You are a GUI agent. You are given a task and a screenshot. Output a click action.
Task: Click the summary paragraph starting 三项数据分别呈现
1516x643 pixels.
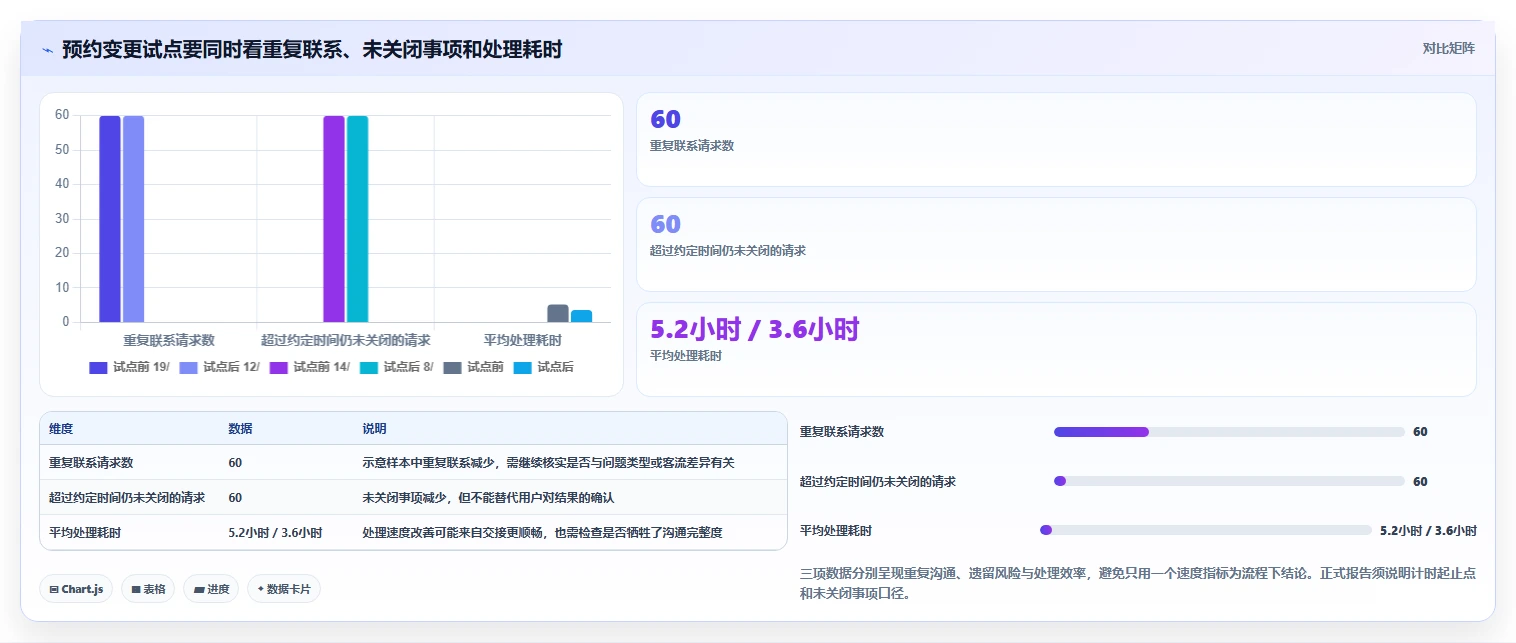pyautogui.click(x=1138, y=583)
